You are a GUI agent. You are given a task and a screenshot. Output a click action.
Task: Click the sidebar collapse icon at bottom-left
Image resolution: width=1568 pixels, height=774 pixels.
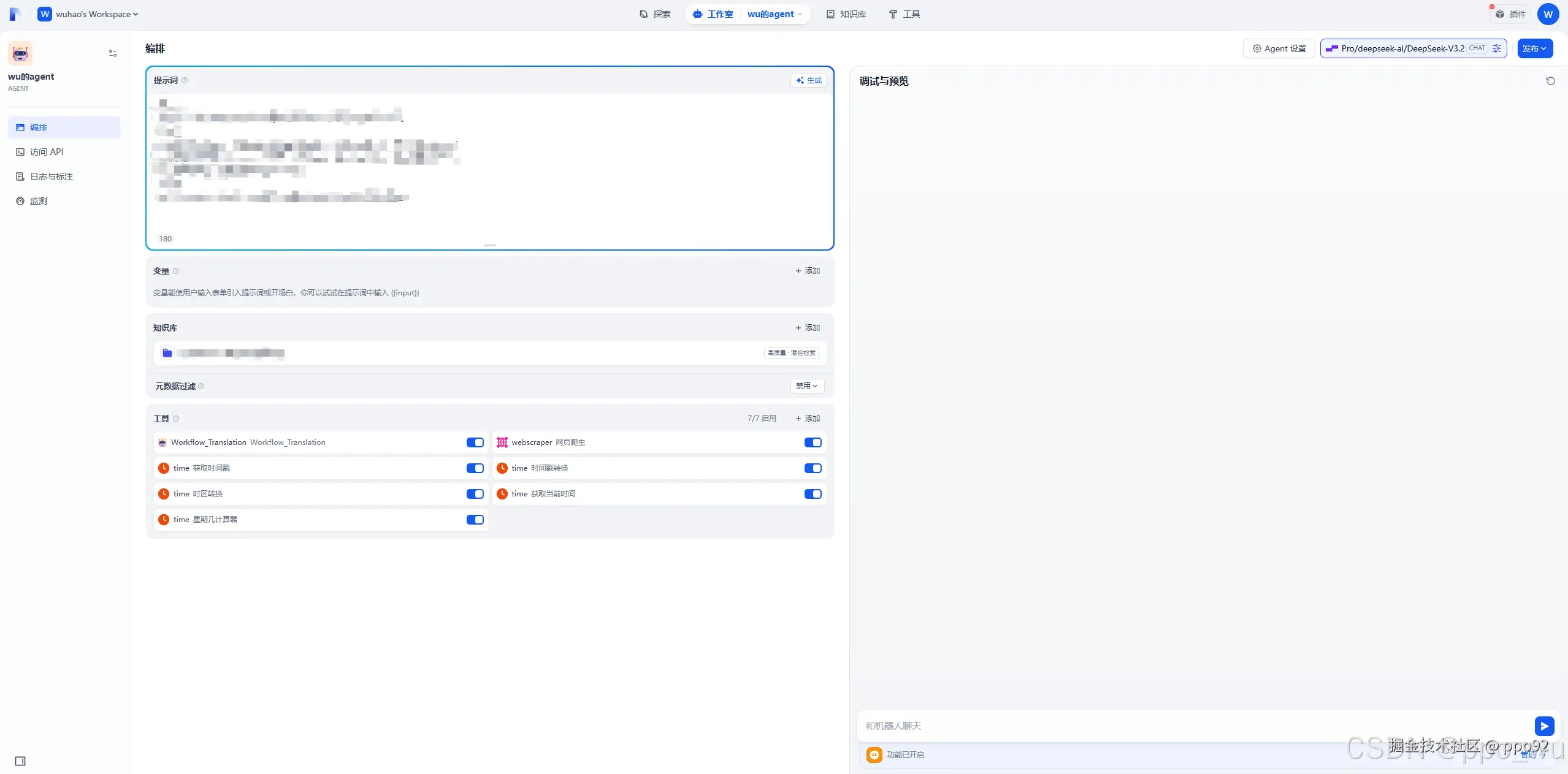(x=20, y=761)
